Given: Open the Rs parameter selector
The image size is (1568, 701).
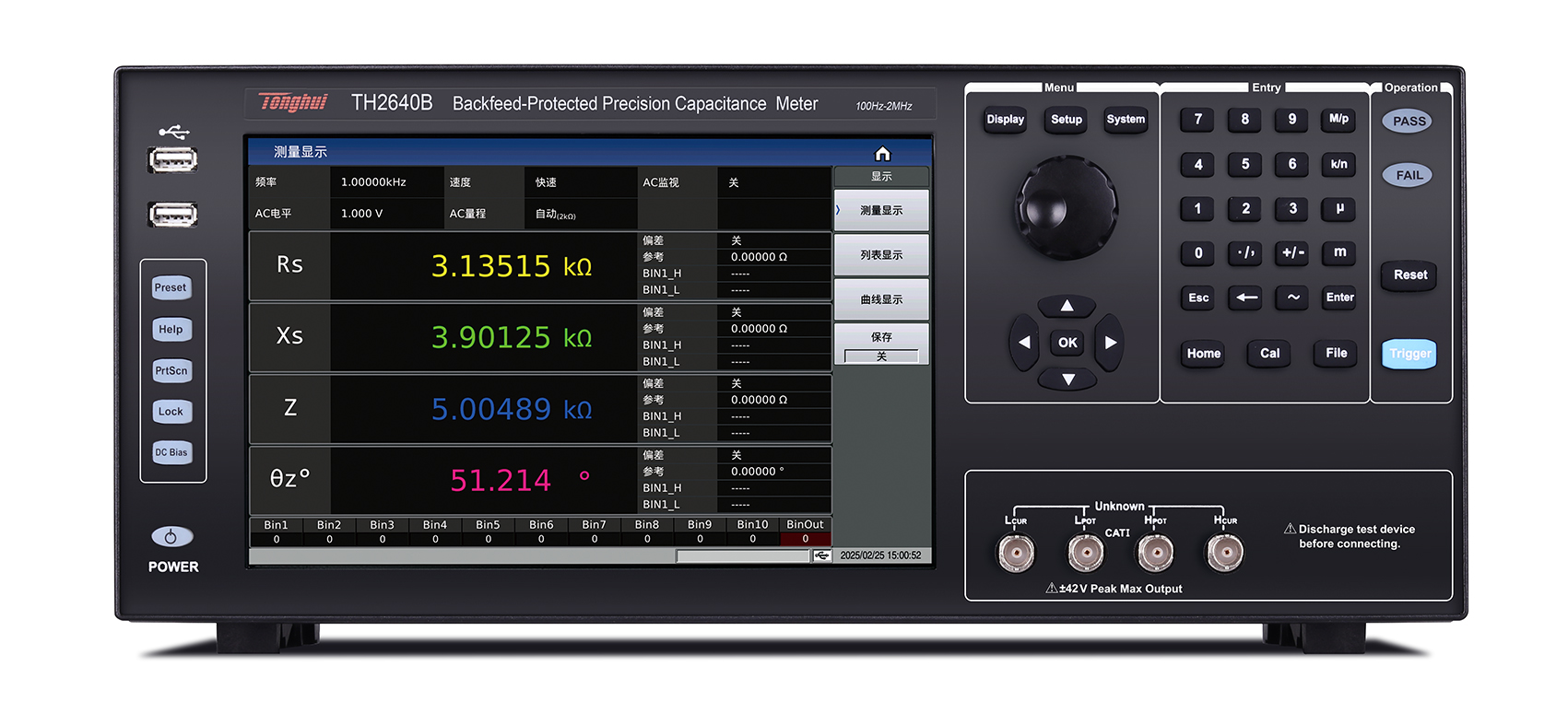Looking at the screenshot, I should tap(289, 265).
